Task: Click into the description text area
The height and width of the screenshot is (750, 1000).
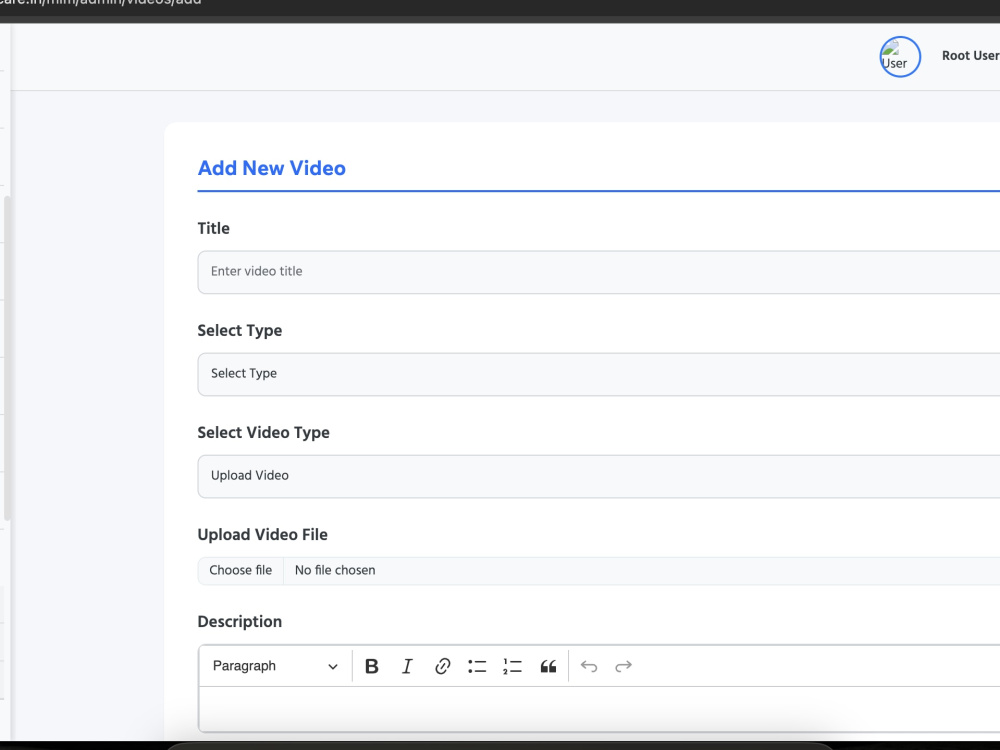Action: click(598, 709)
